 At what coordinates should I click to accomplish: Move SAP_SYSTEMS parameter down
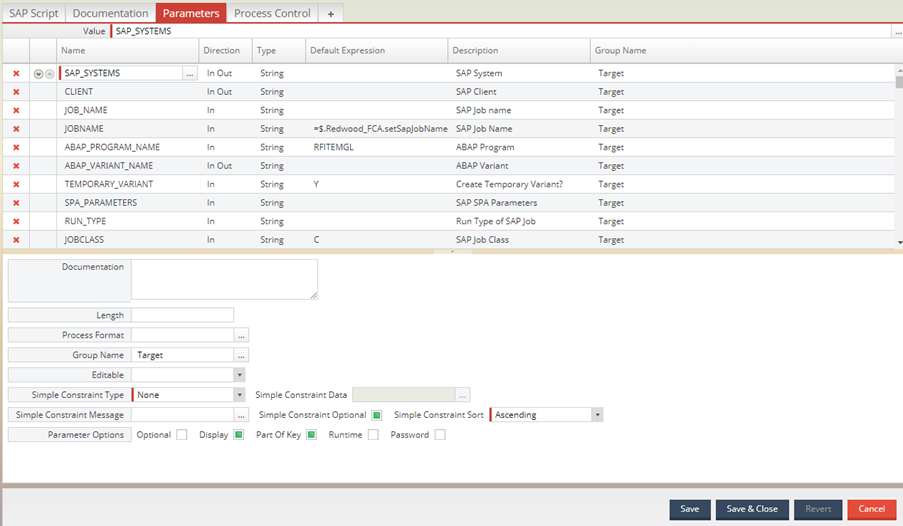point(39,74)
